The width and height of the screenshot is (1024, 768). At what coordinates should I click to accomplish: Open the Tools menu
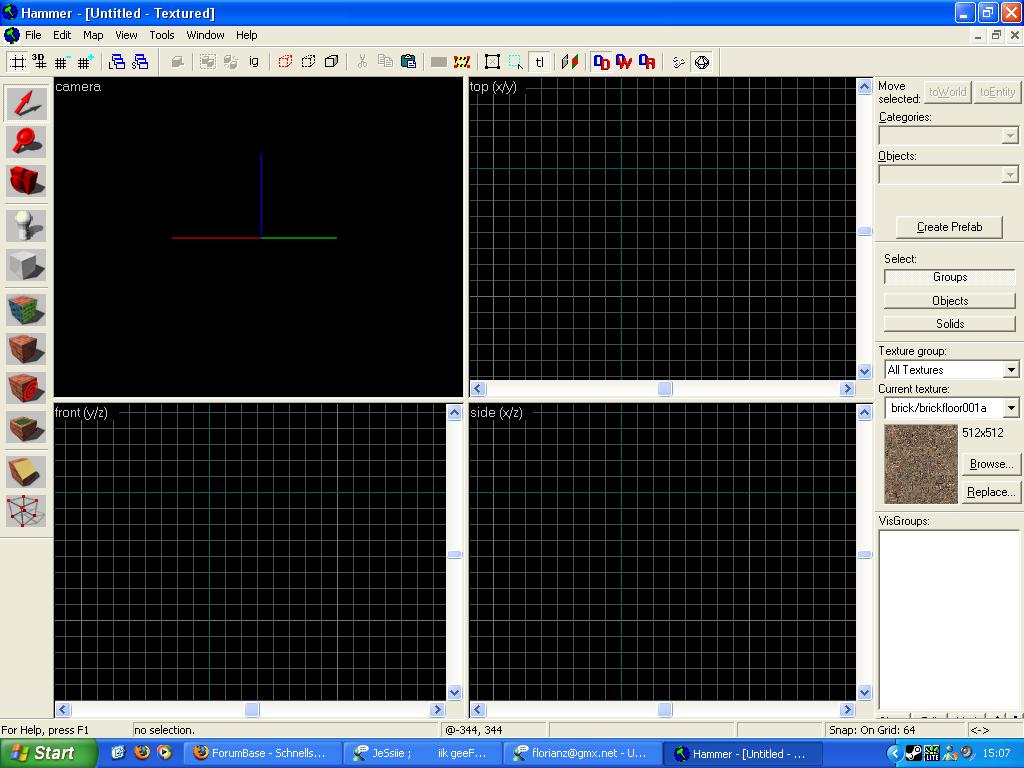click(161, 35)
